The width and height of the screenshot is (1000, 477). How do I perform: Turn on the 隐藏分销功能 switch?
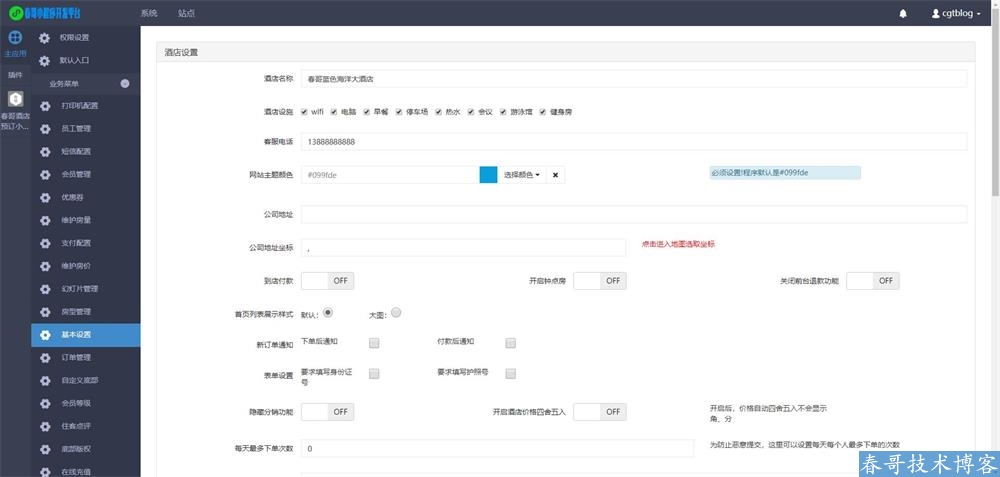(327, 412)
